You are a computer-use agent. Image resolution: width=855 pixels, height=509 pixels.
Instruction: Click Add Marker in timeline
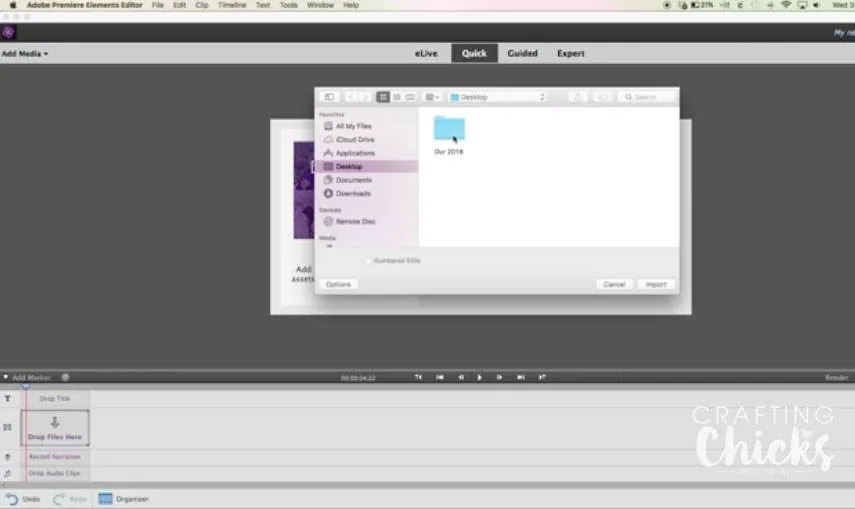(31, 378)
